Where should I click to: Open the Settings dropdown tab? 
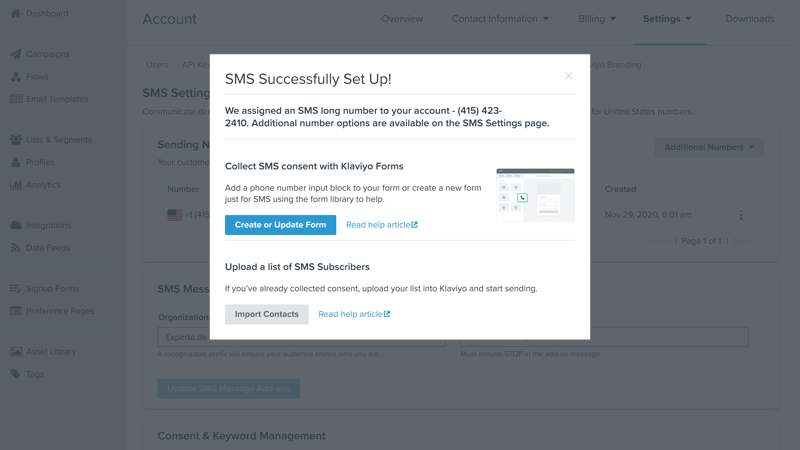[x=667, y=19]
